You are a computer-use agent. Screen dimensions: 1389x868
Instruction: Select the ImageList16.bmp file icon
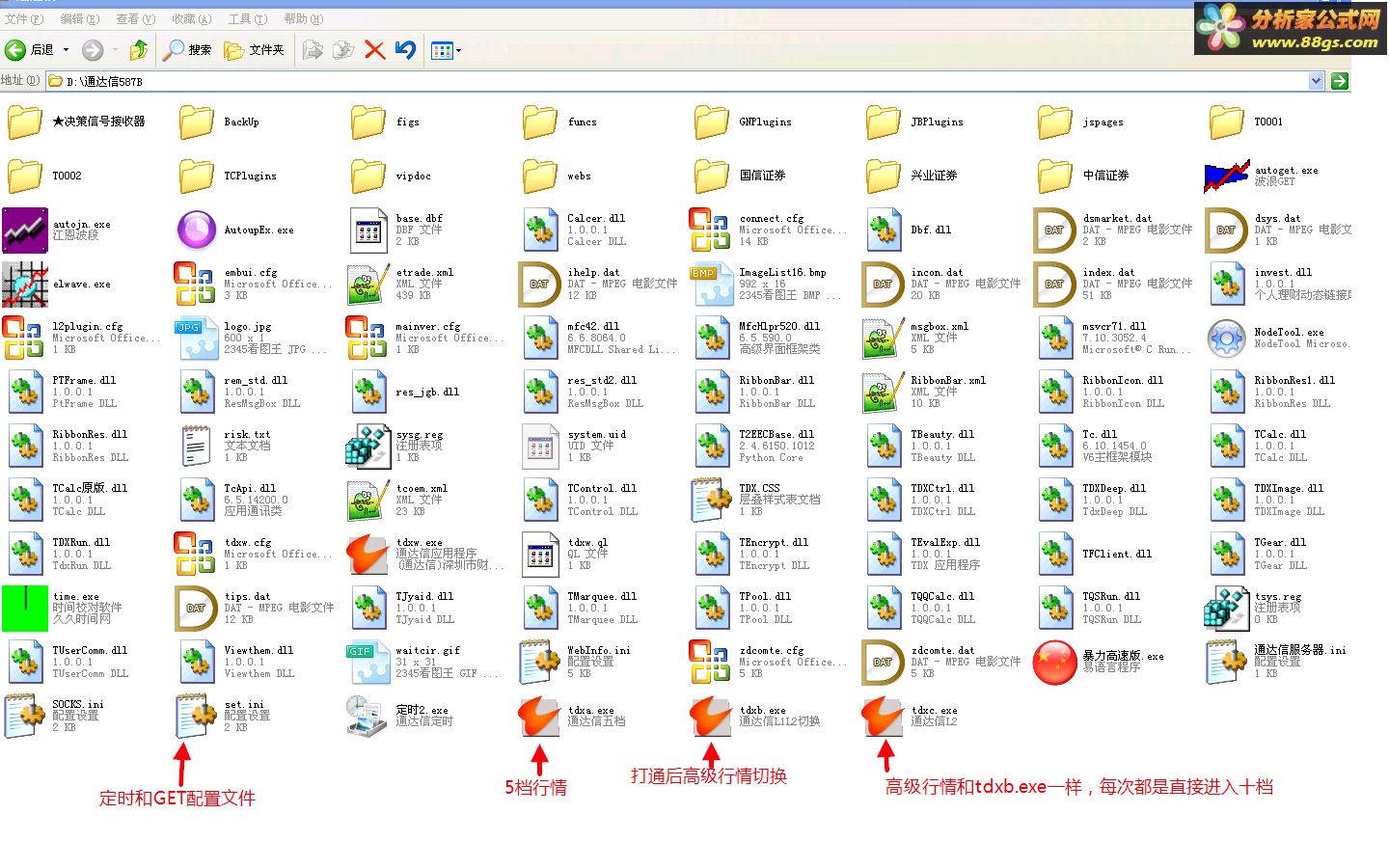click(x=711, y=284)
